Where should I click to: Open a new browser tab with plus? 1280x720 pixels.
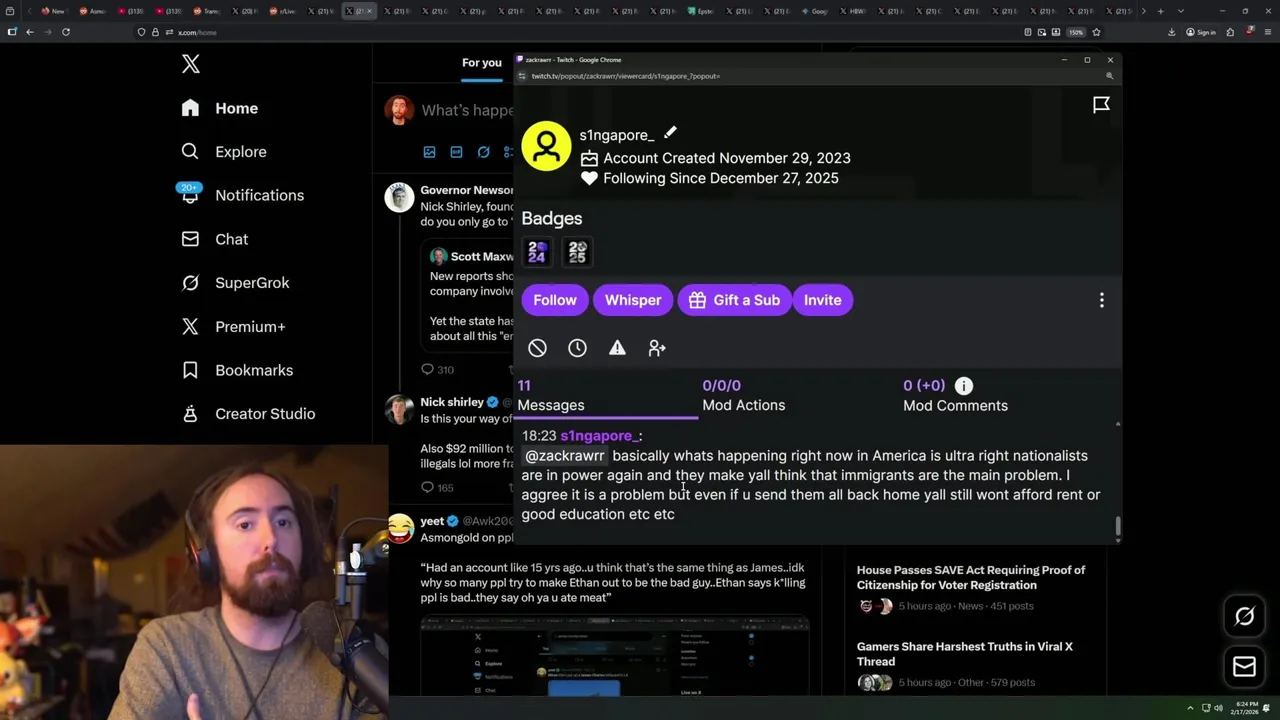[1160, 11]
